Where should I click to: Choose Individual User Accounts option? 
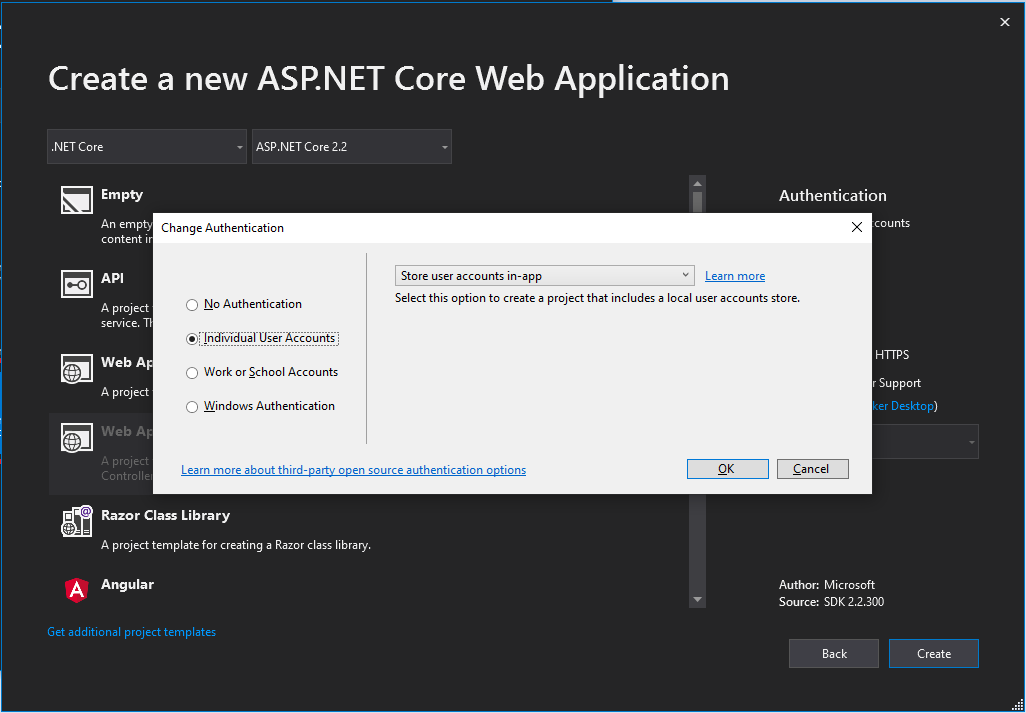pos(192,339)
